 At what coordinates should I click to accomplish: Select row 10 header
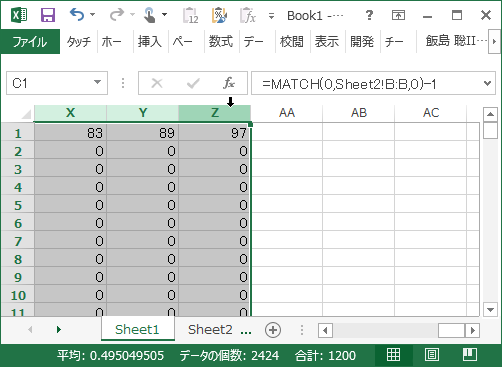18,295
